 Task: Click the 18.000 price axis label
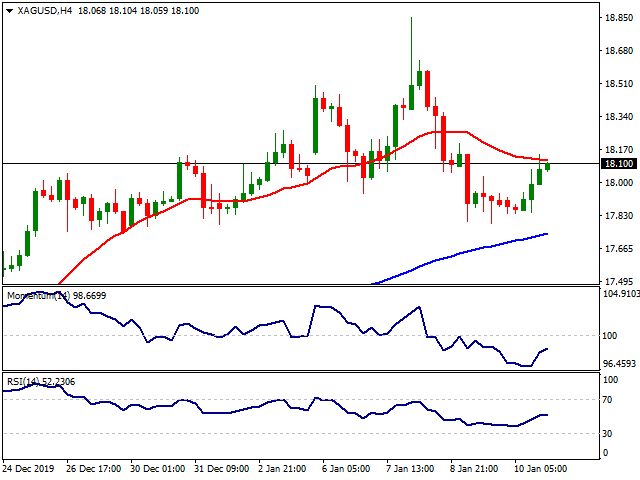[619, 182]
